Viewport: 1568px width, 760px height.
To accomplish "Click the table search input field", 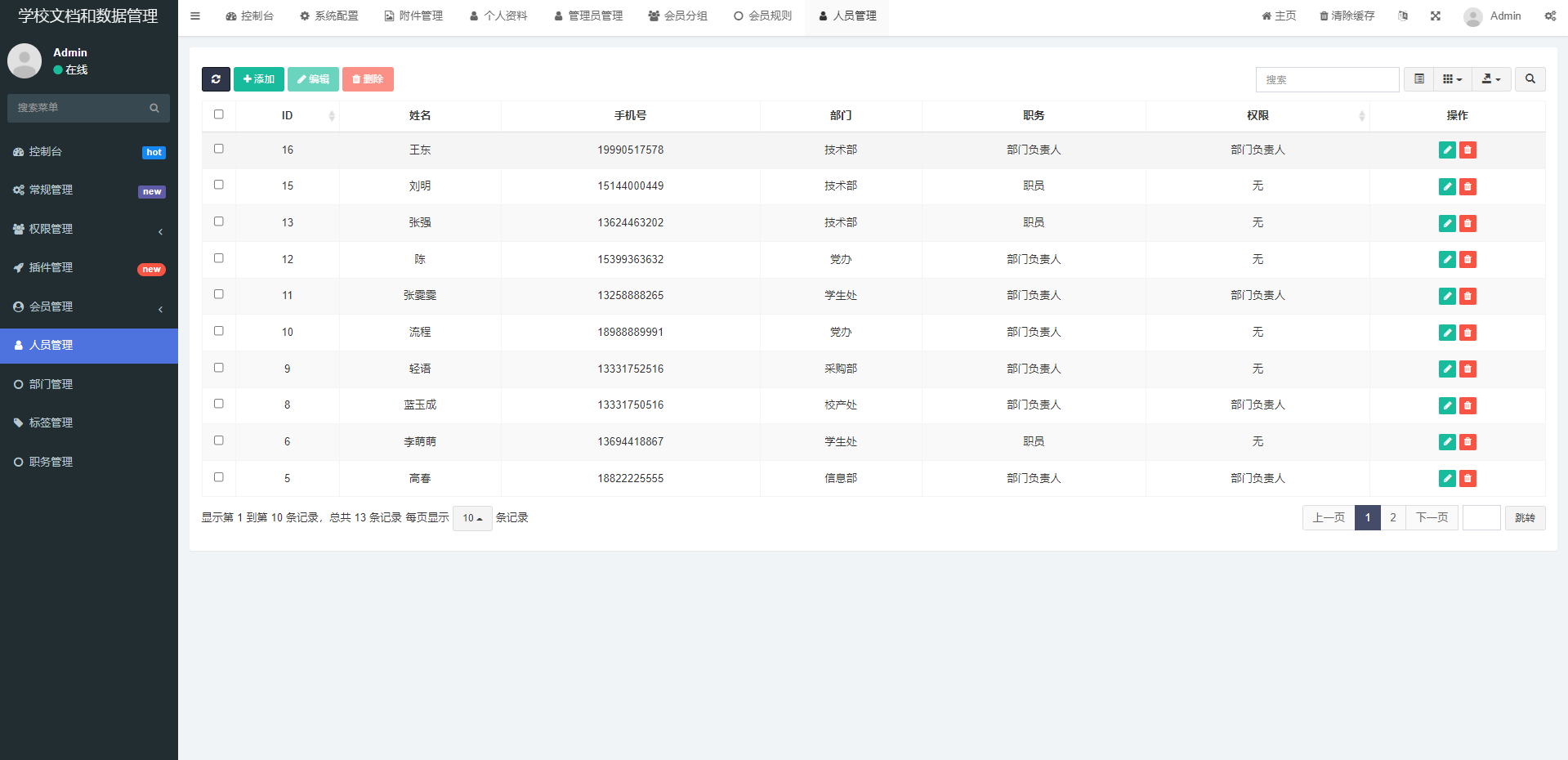I will [x=1327, y=79].
